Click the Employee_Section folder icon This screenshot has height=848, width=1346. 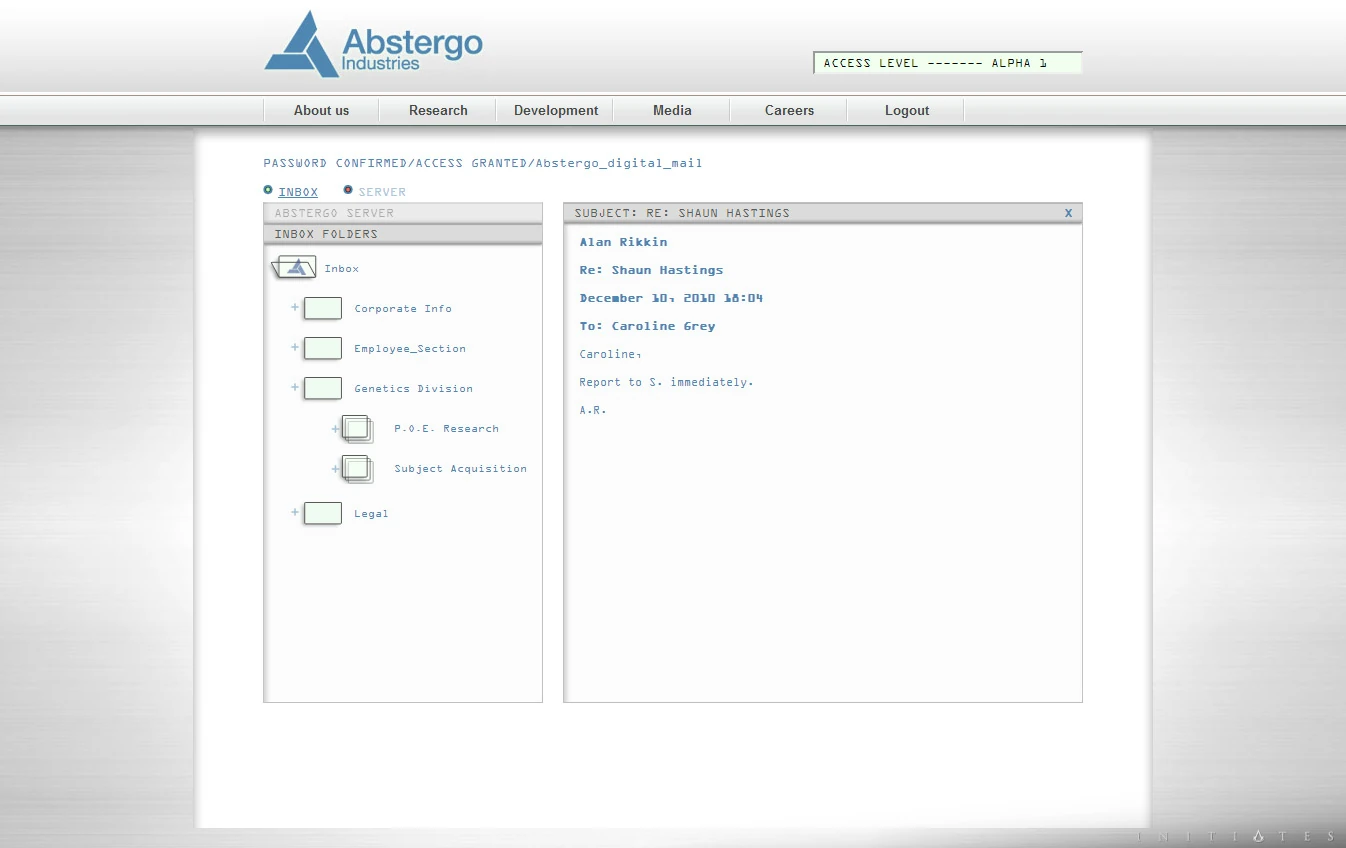[323, 348]
